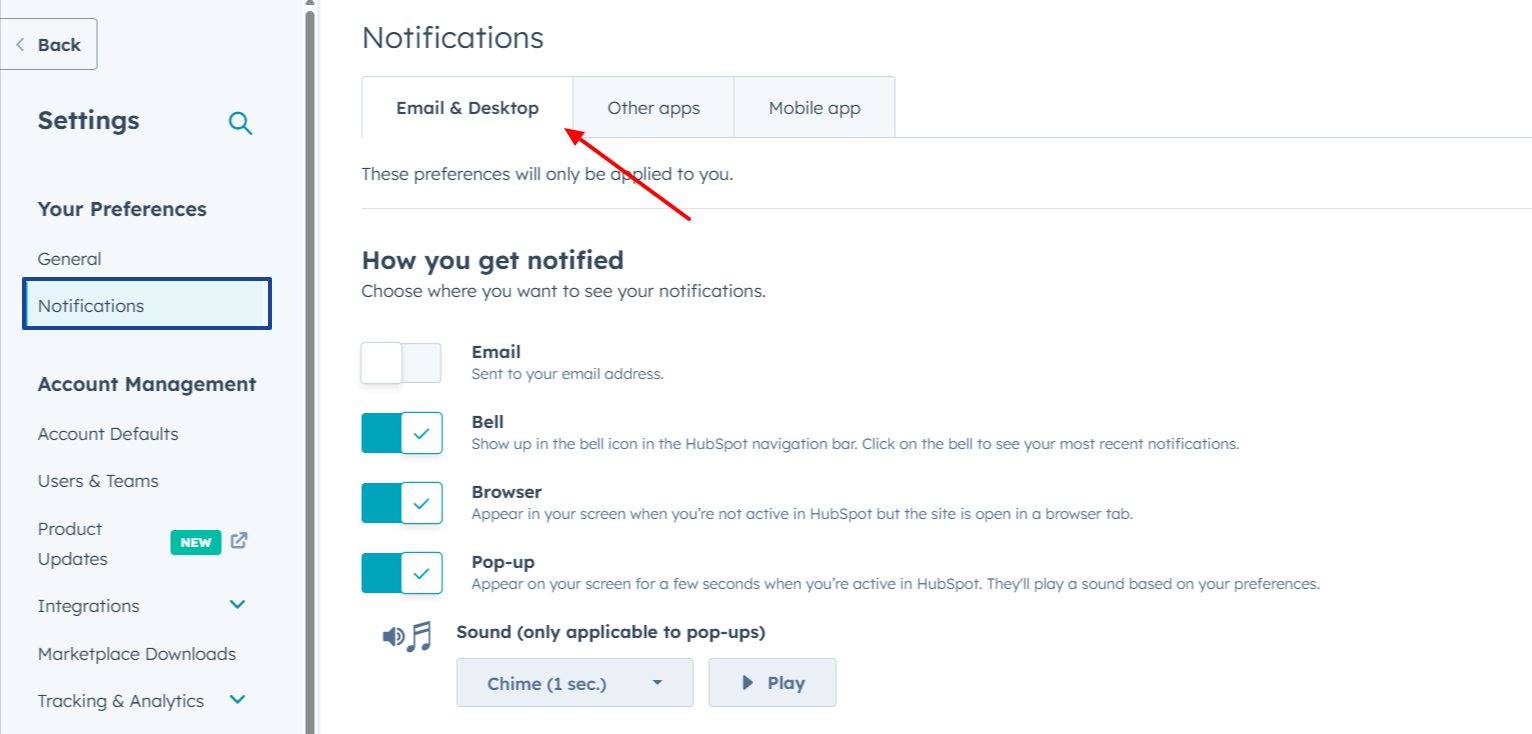Switch off the Pop-up notifications toggle
1532x734 pixels.
pos(401,573)
